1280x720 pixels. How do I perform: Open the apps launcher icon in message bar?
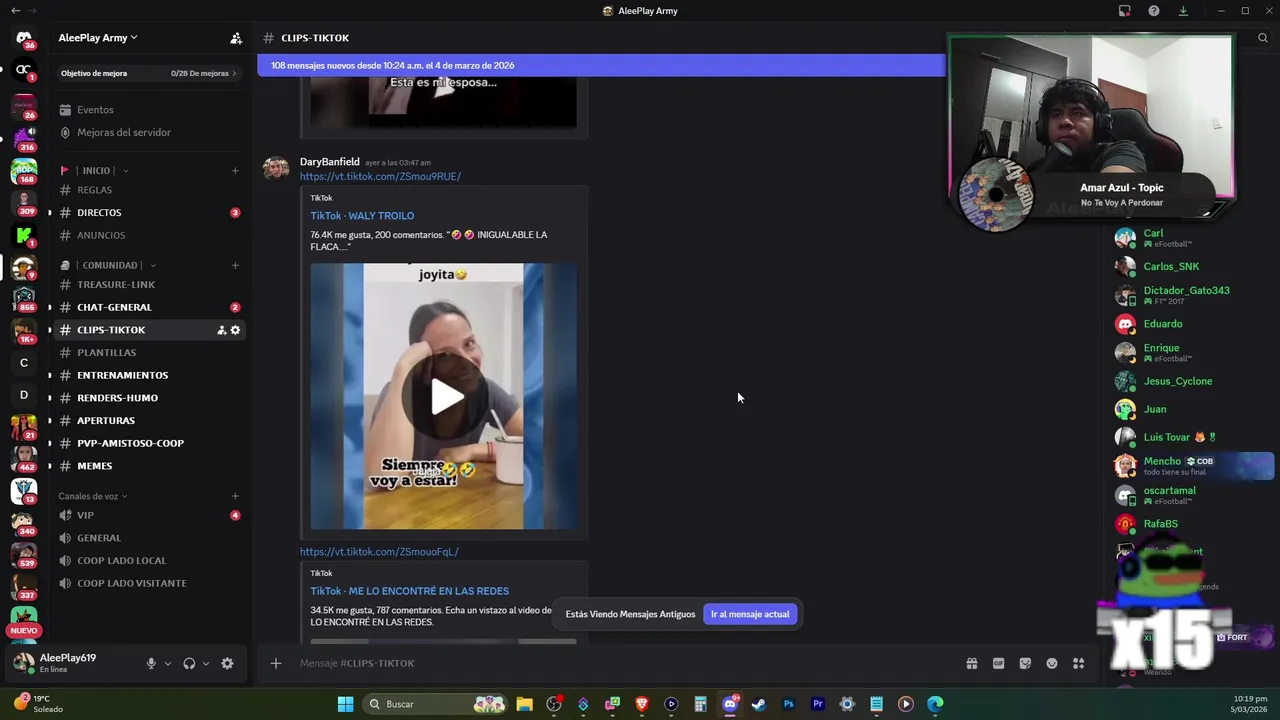coord(1078,663)
